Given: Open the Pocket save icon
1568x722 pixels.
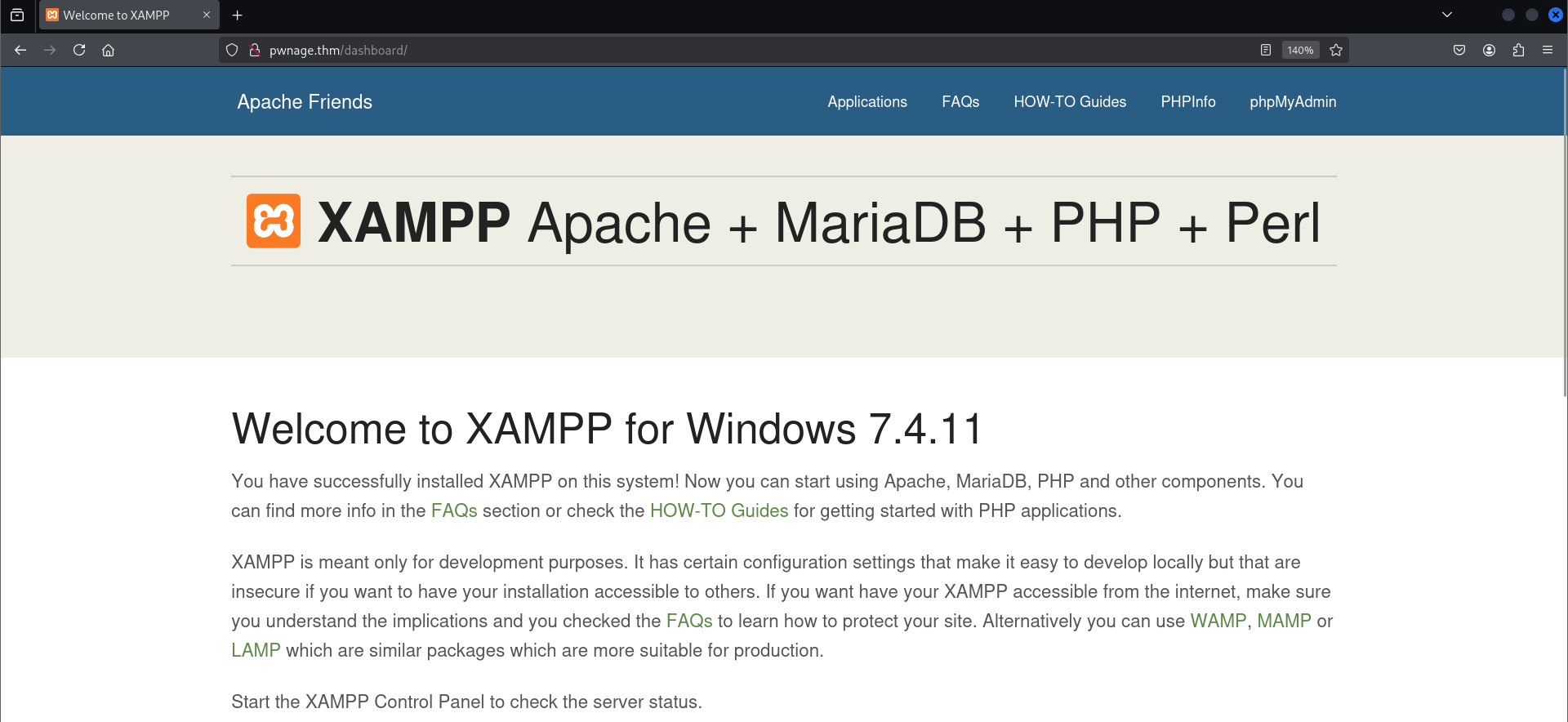Looking at the screenshot, I should (1459, 50).
